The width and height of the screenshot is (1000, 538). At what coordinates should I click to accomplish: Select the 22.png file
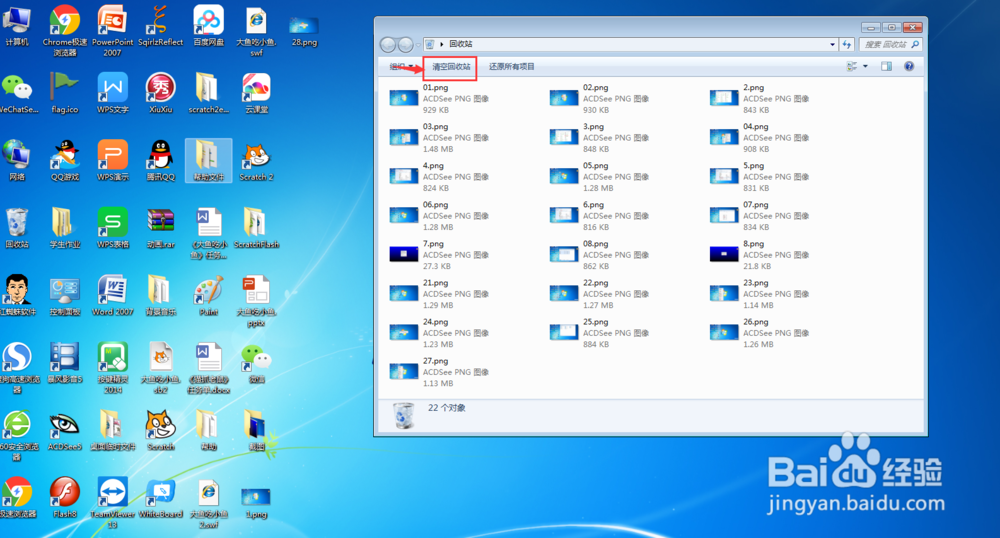[600, 294]
